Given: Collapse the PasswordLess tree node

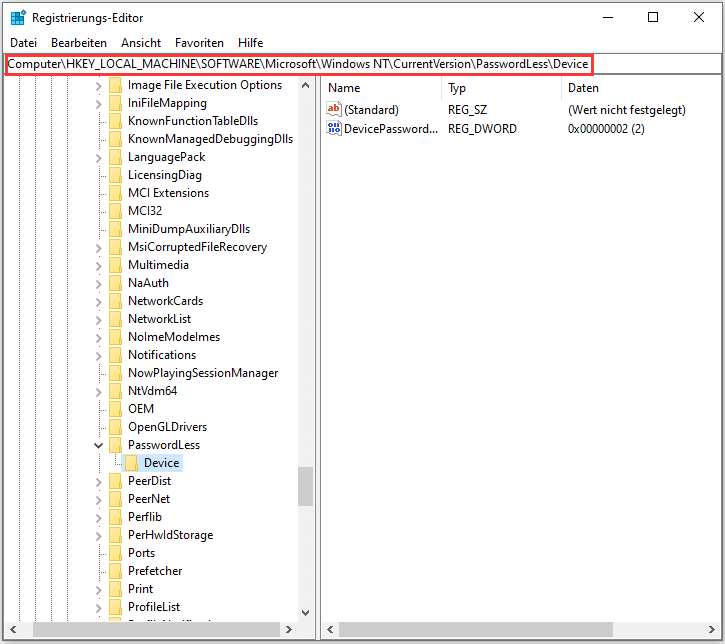Looking at the screenshot, I should pos(98,445).
